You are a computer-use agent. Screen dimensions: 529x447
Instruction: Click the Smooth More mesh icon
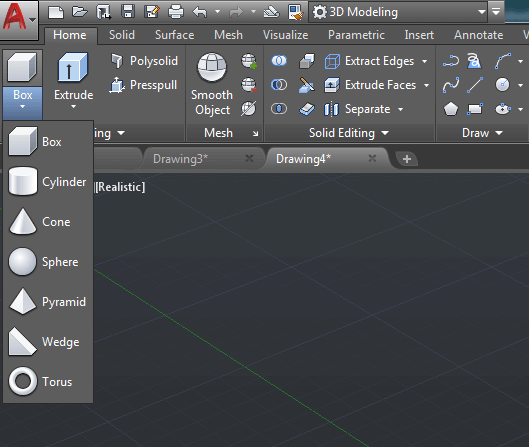[x=249, y=61]
